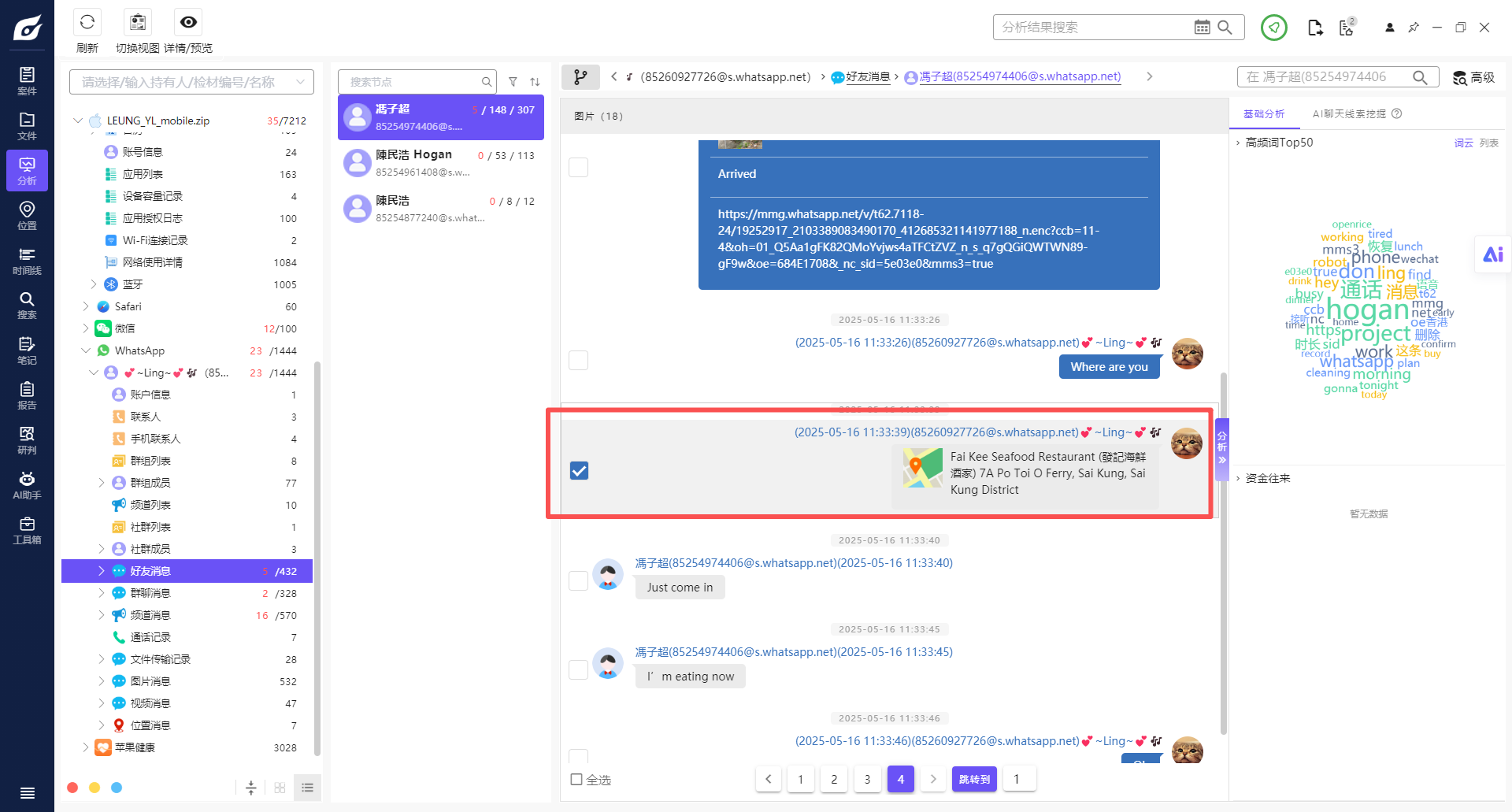Switch word view to 词云
1512x812 pixels.
click(1463, 143)
